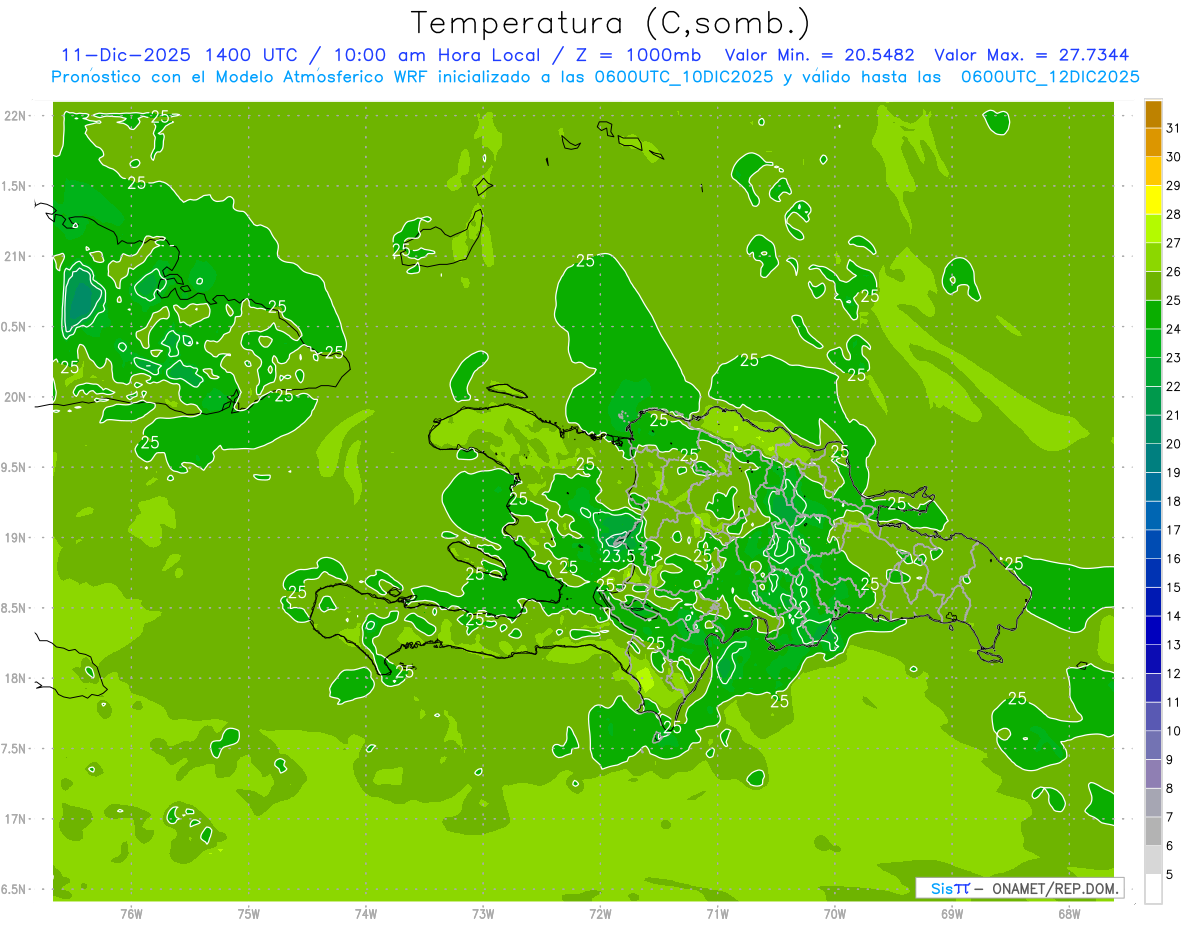Viewport: 1200px width, 927px height.
Task: Click the "SisPi - ONAMET/REP.DOM." credit label
Action: (x=1019, y=888)
